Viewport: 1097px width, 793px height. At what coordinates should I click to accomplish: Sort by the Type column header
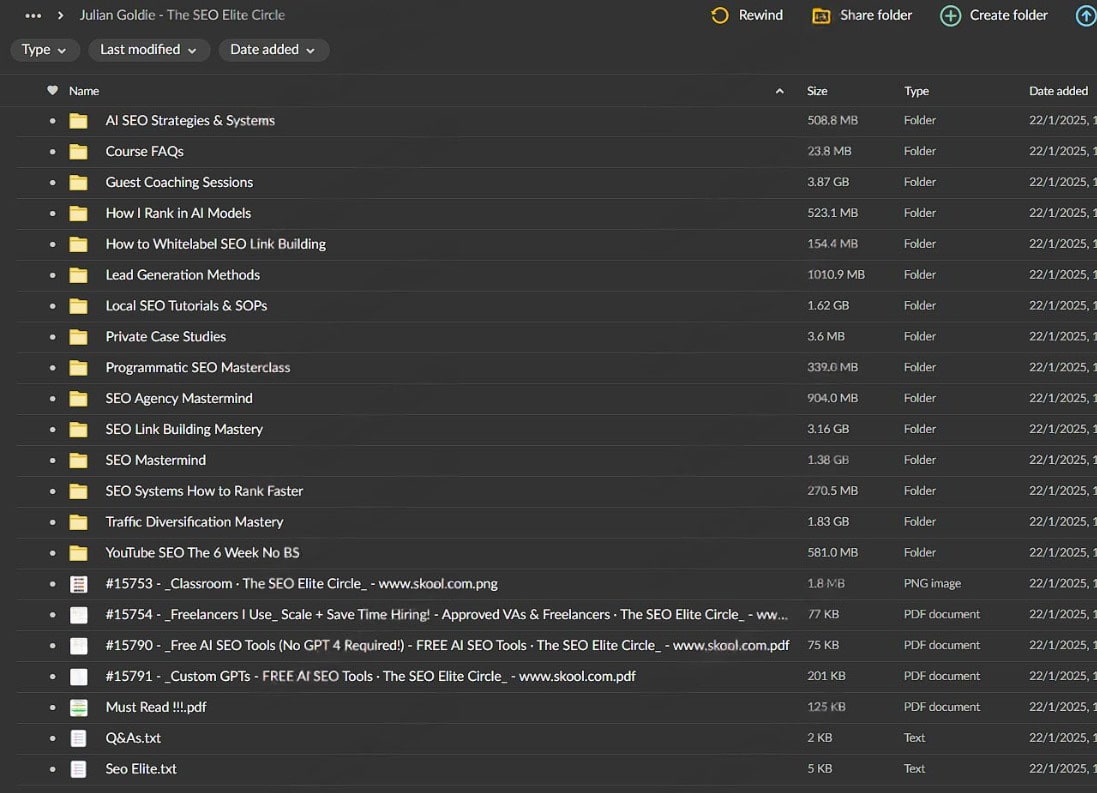916,91
